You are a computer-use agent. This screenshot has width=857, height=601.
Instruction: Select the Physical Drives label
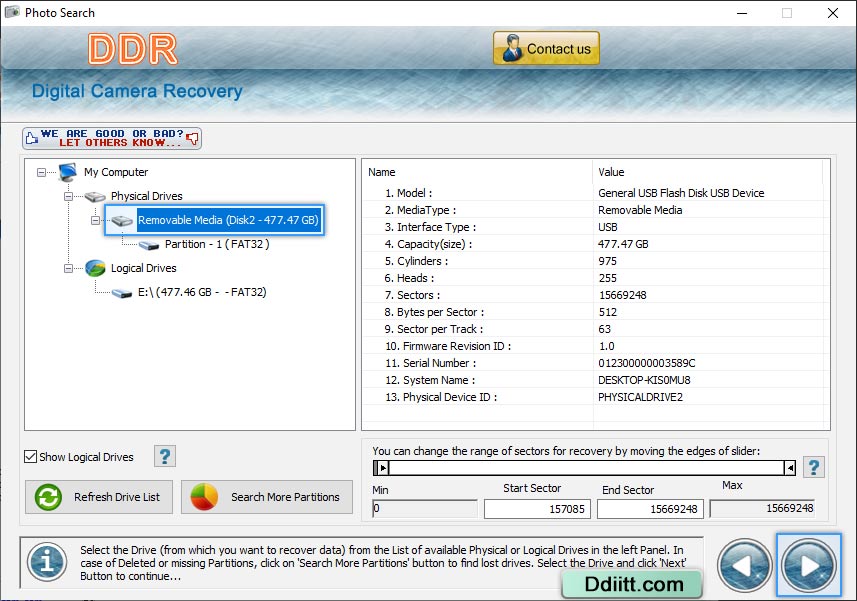pyautogui.click(x=146, y=196)
